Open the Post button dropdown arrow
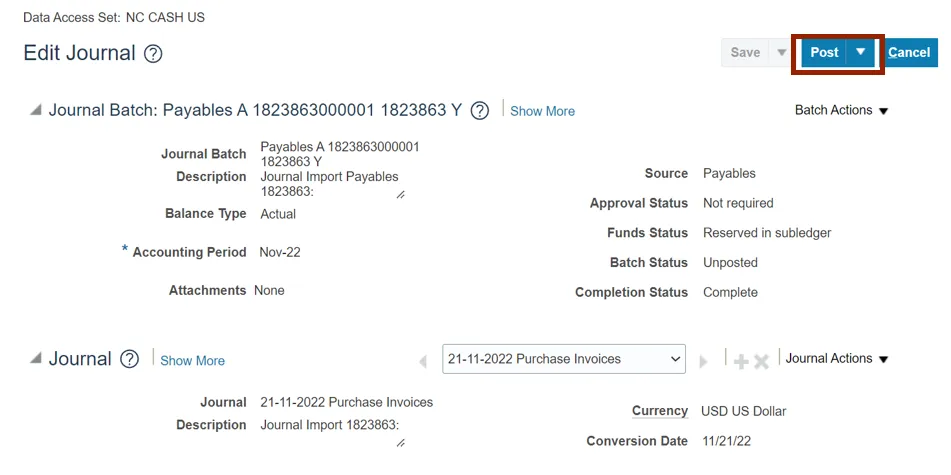 (861, 52)
